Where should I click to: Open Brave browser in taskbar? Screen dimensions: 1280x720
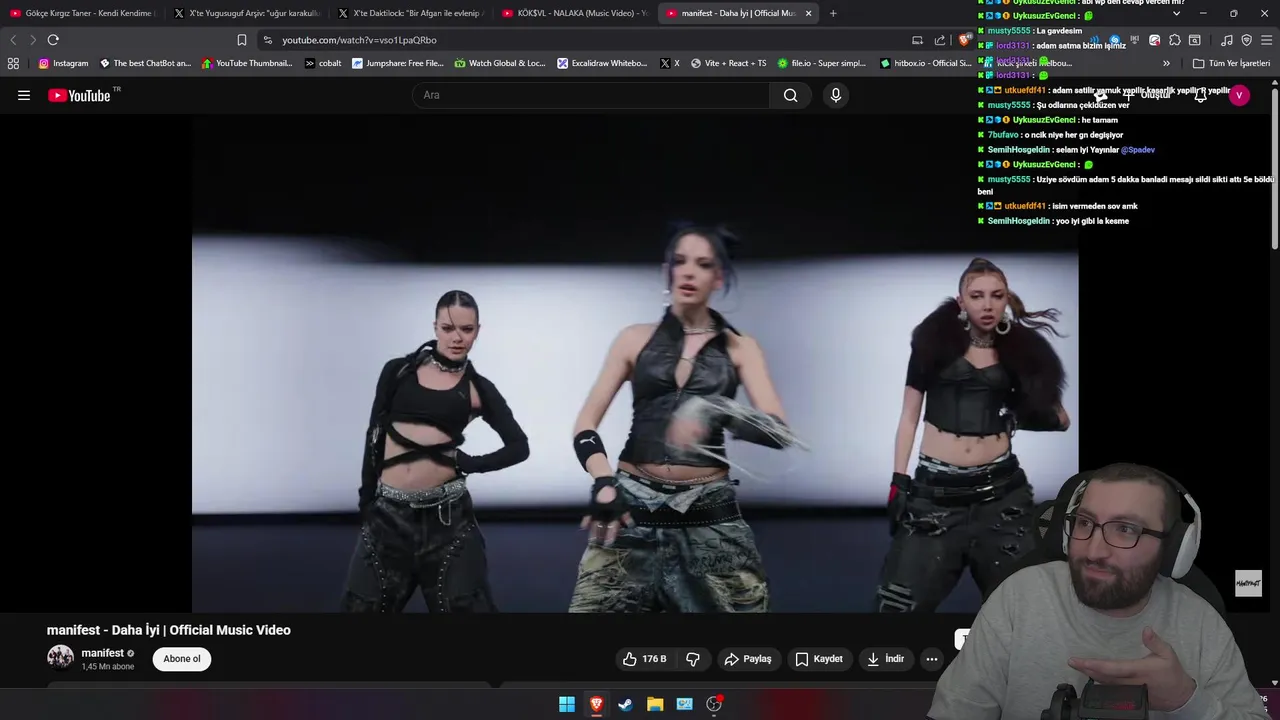pyautogui.click(x=596, y=704)
